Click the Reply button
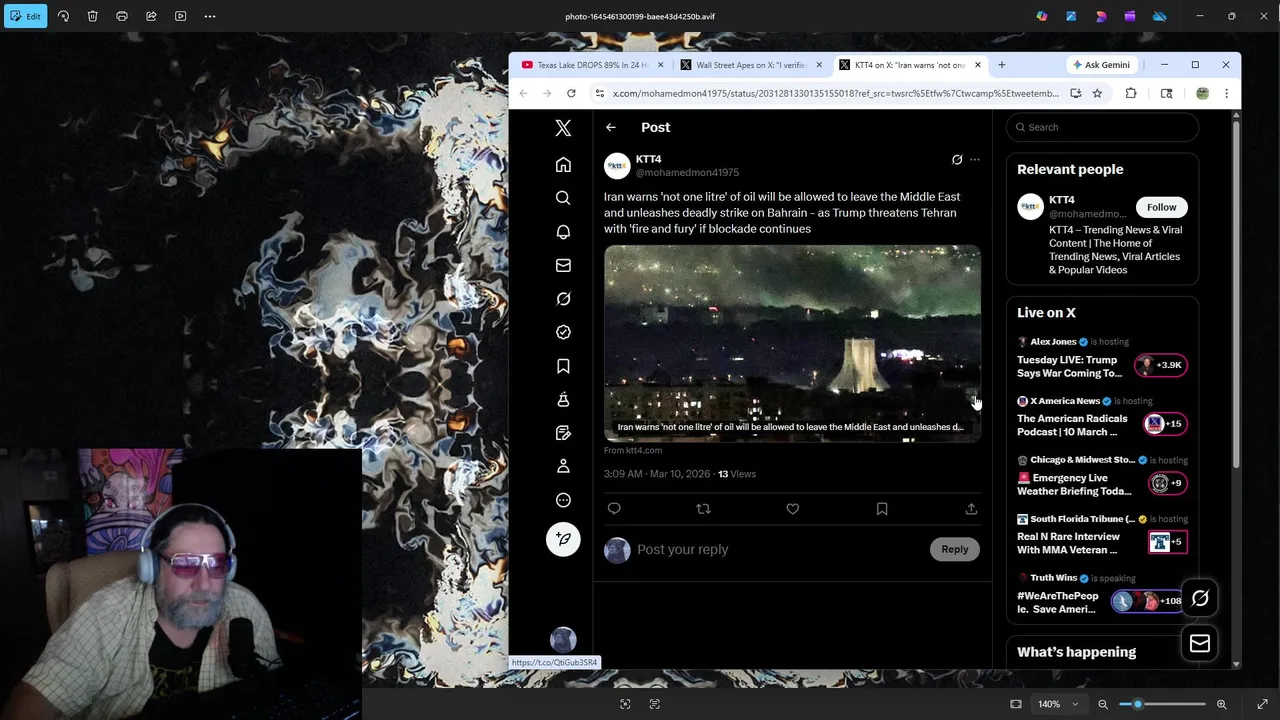The image size is (1280, 720). click(x=955, y=549)
